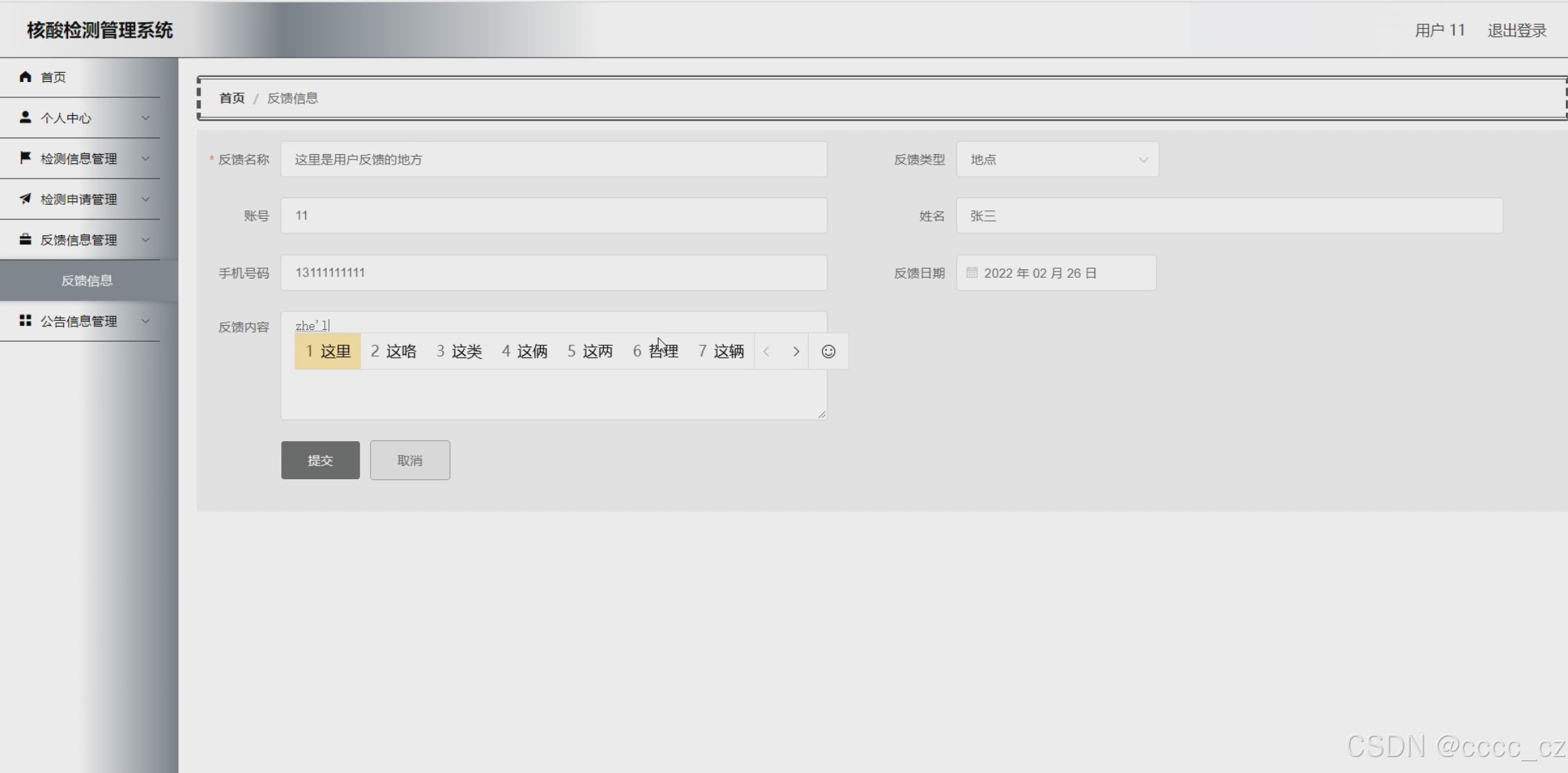Go to previous IME candidate page

coord(766,351)
